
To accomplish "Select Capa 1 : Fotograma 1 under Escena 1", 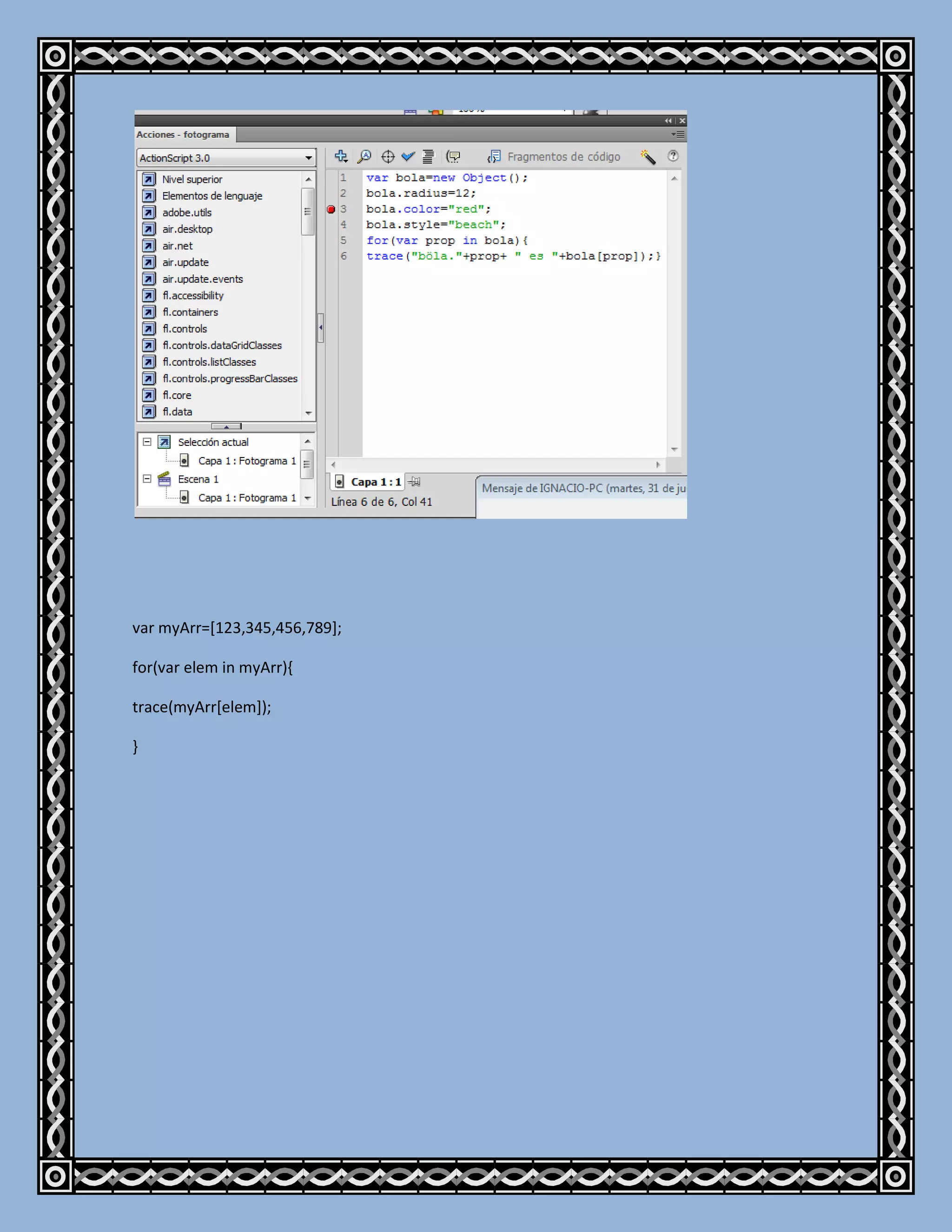I will pos(247,498).
